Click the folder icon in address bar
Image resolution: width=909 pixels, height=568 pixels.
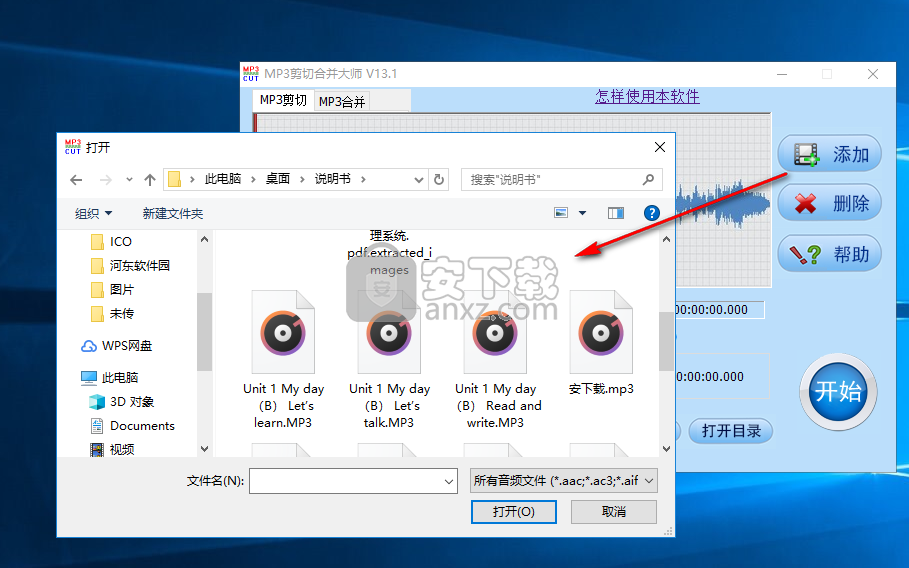[x=174, y=179]
